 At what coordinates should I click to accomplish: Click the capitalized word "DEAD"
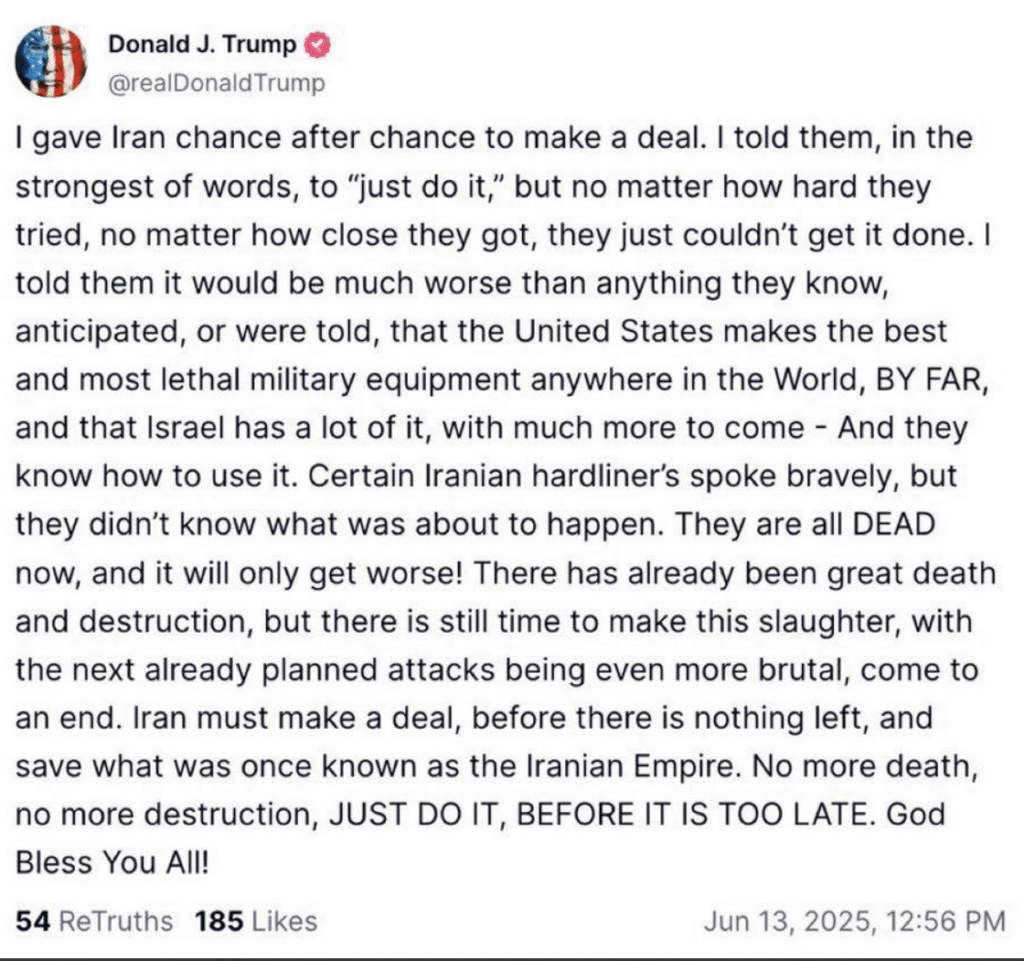[x=894, y=524]
